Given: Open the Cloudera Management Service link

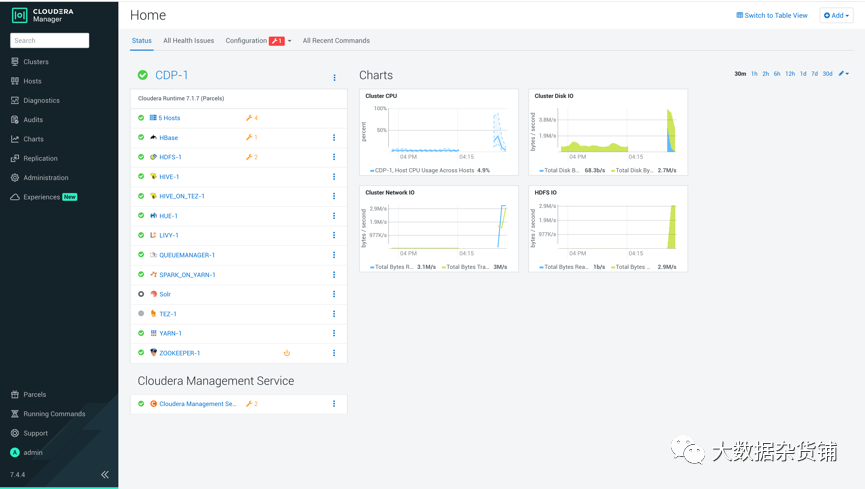Looking at the screenshot, I should tap(197, 404).
